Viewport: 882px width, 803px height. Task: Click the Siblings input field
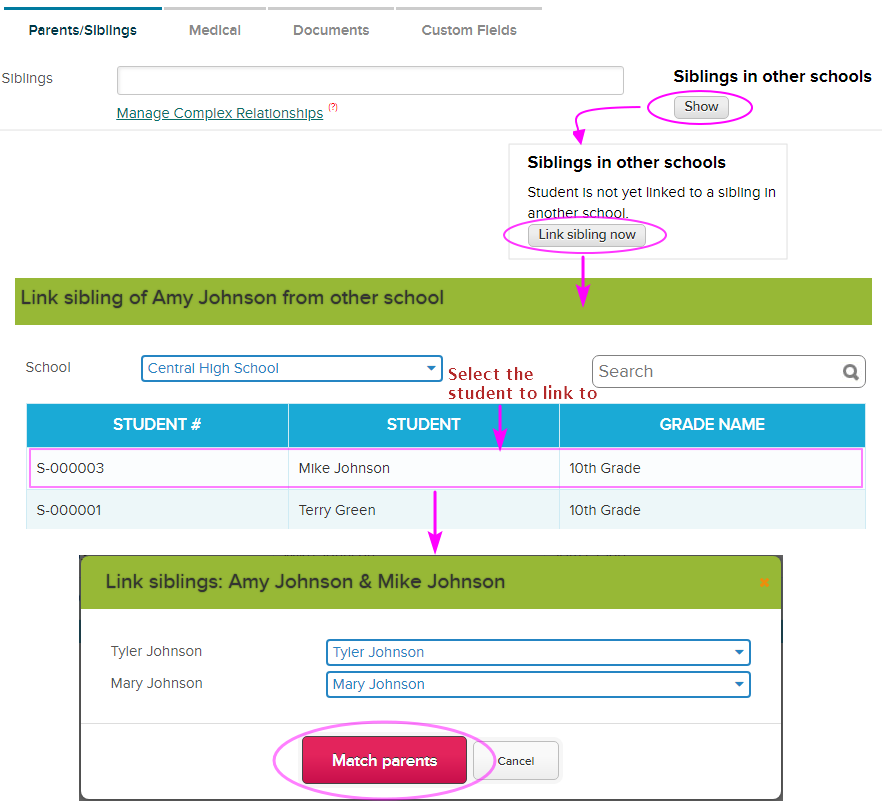(370, 80)
